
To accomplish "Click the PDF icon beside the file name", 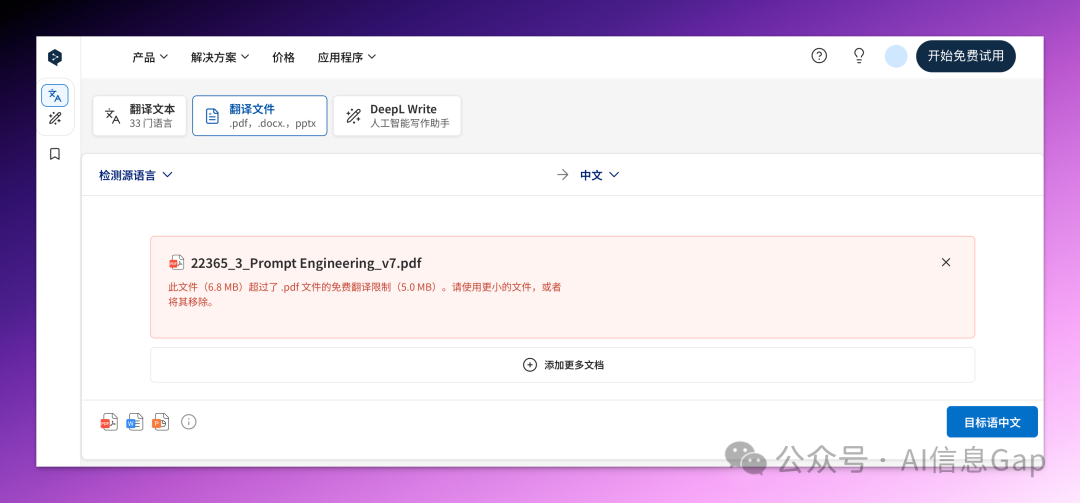I will coord(177,263).
